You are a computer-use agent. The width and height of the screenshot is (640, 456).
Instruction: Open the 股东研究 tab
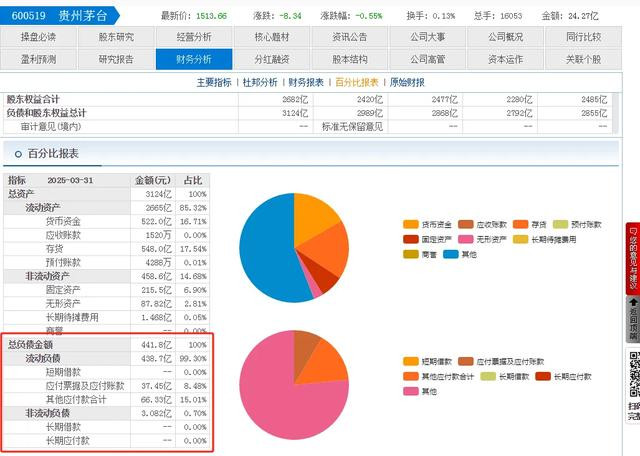pyautogui.click(x=116, y=37)
